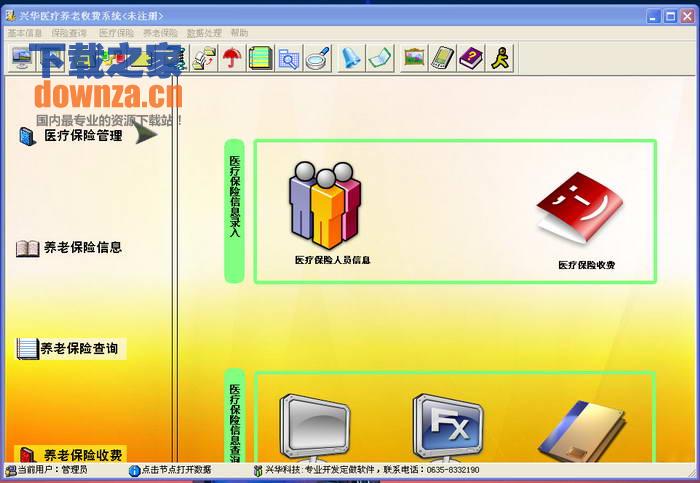This screenshot has height=483, width=700.
Task: Click the green notepad toolbar icon
Action: coord(260,58)
